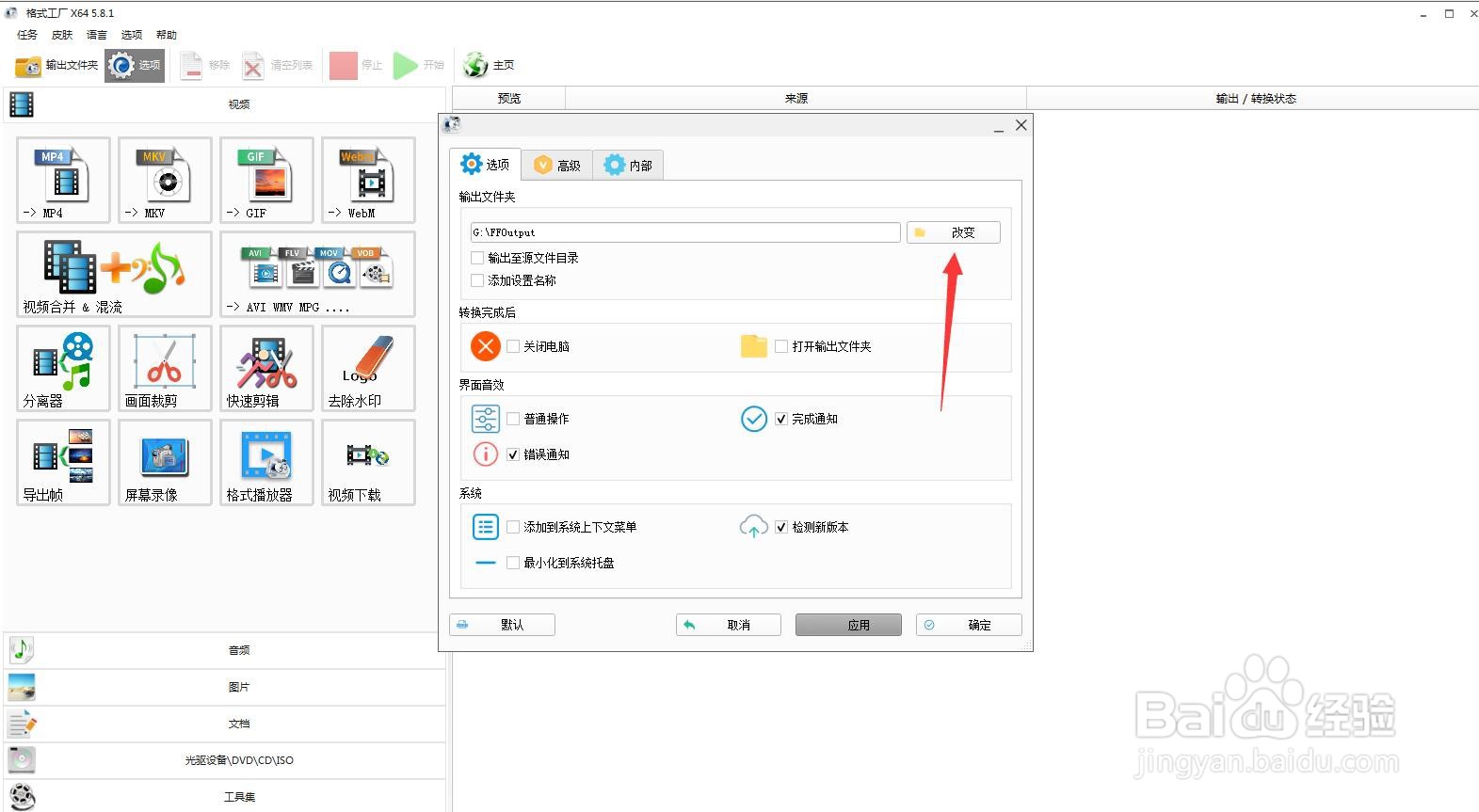The image size is (1479, 812).
Task: Click 清空列表 toolbar button
Action: coord(277,65)
